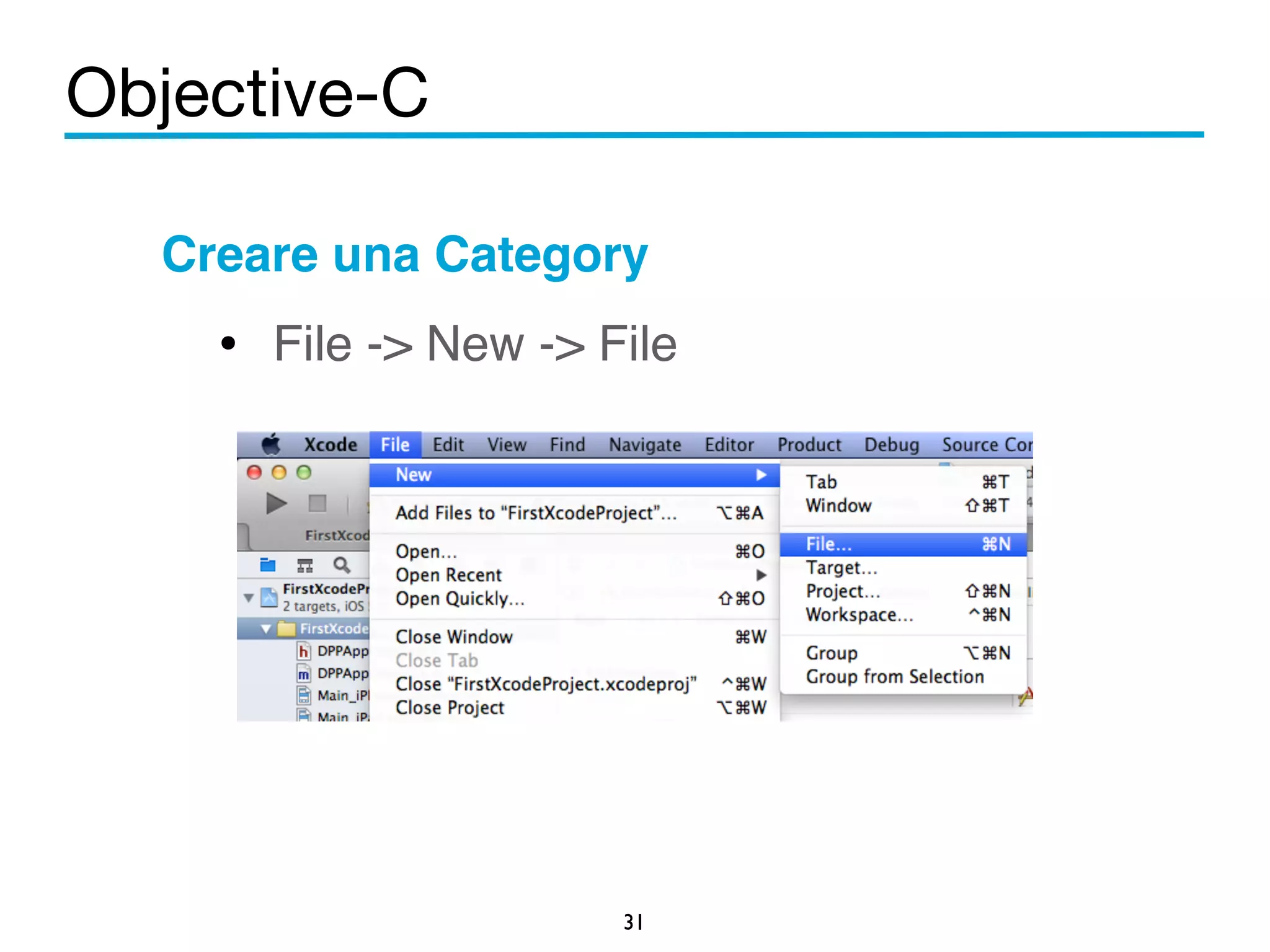Click the FirstXcodeProject blueprint project icon
The height and width of the screenshot is (952, 1270).
[269, 597]
